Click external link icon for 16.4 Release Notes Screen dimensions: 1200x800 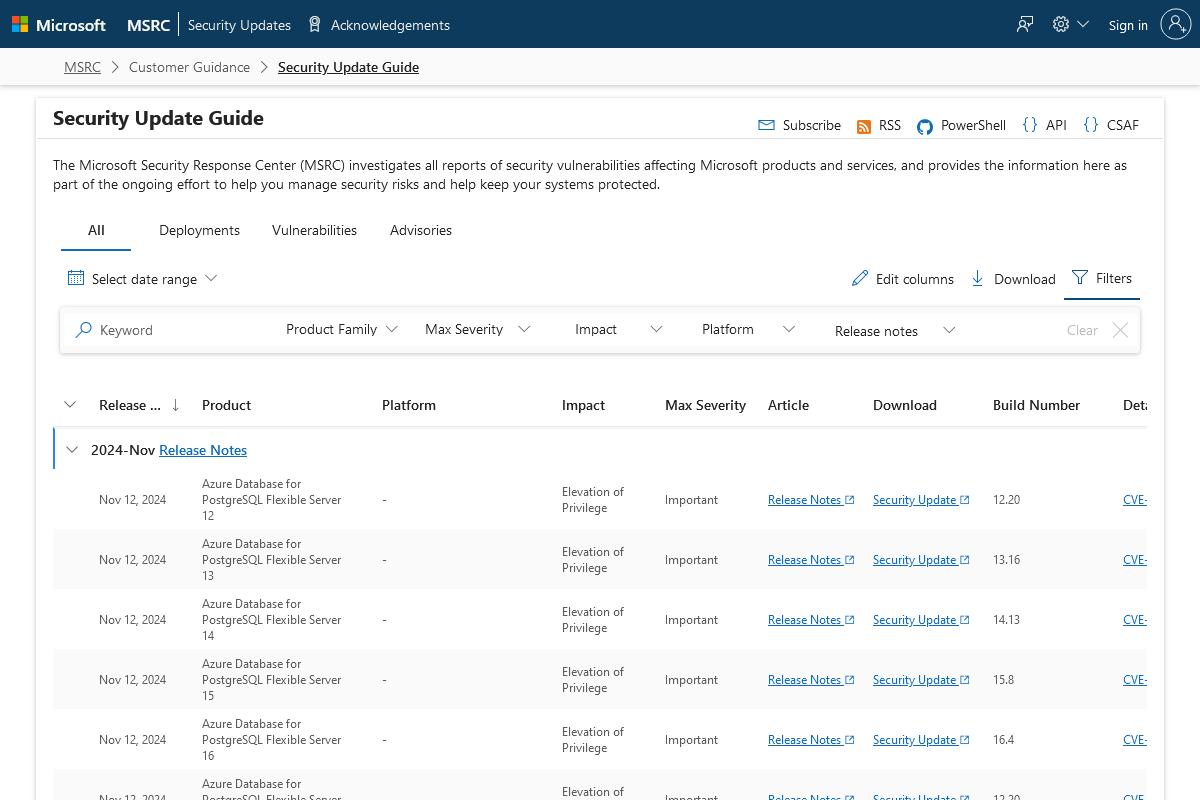(850, 740)
